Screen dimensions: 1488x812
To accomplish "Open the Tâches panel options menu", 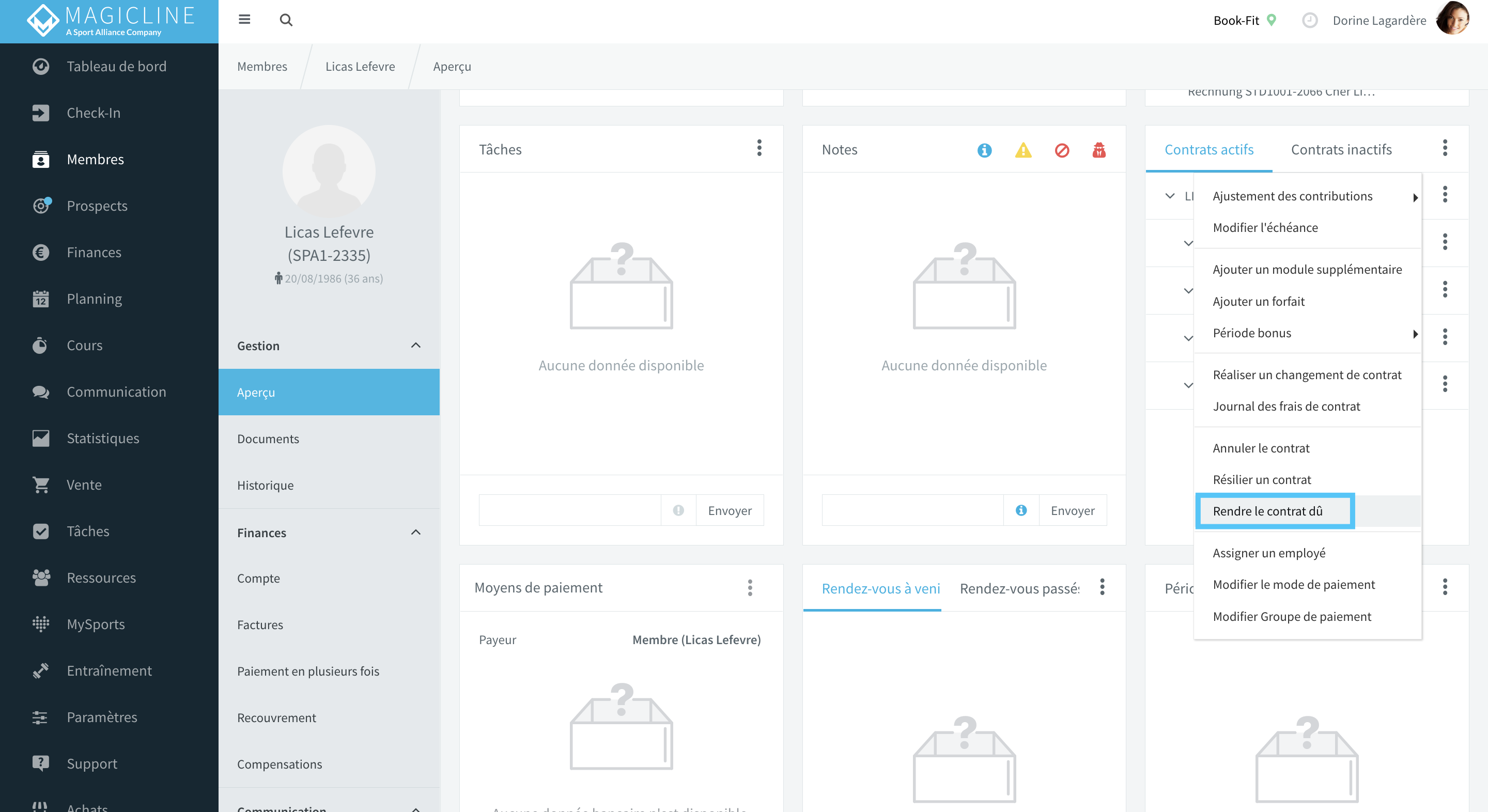I will [759, 148].
